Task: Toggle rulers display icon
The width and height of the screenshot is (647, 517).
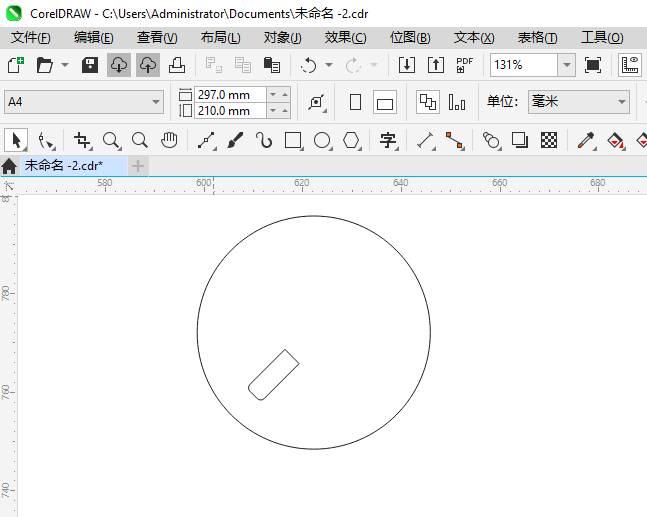Action: pos(630,65)
